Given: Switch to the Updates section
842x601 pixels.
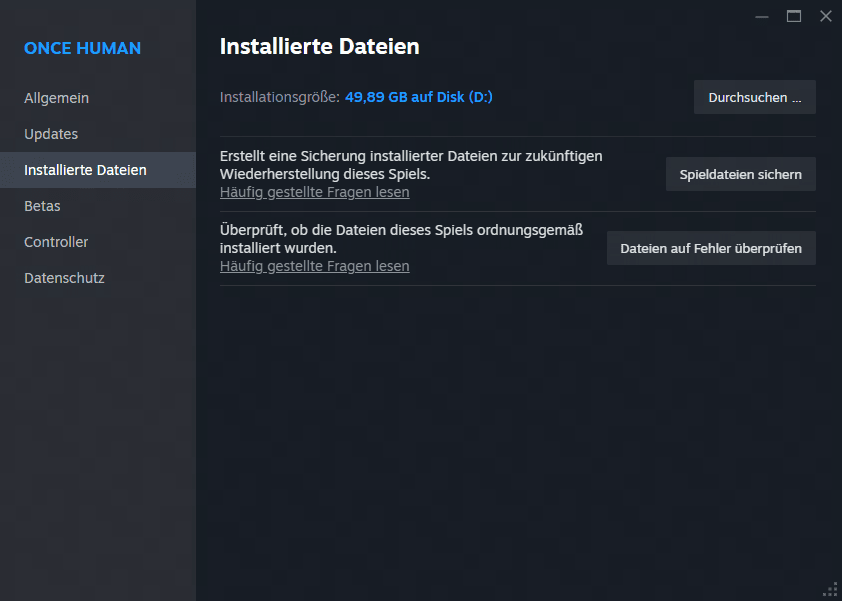Looking at the screenshot, I should tap(51, 134).
